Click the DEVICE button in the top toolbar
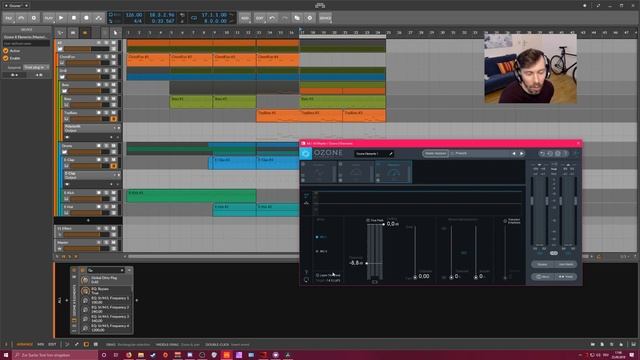640x360 pixels. pyautogui.click(x=325, y=18)
